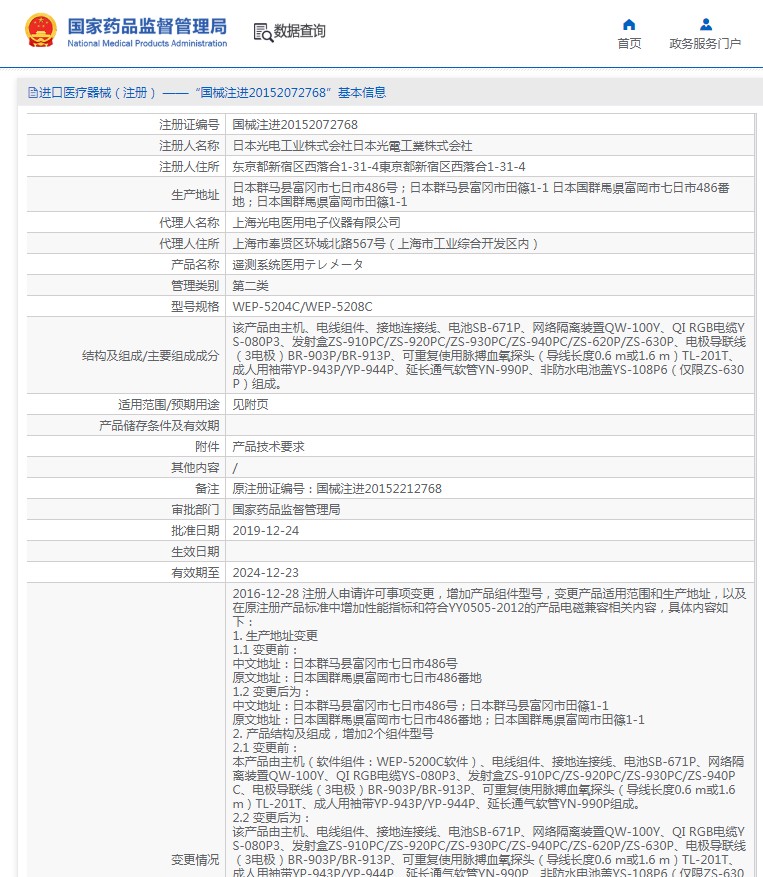This screenshot has width=763, height=877.
Task: Select the 2. 产品结构及组成 change line
Action: (333, 734)
